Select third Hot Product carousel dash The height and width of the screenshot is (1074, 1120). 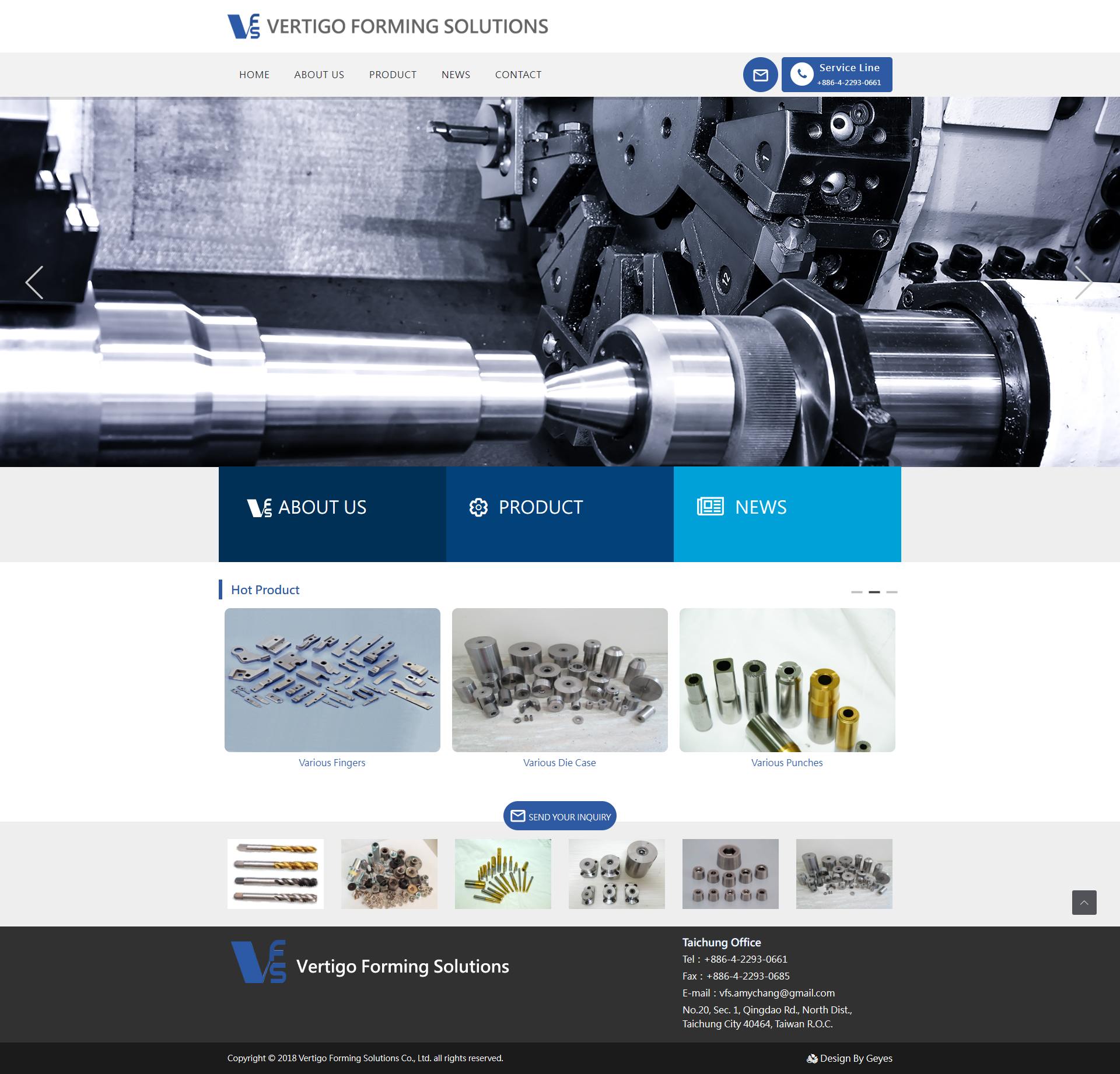[891, 592]
